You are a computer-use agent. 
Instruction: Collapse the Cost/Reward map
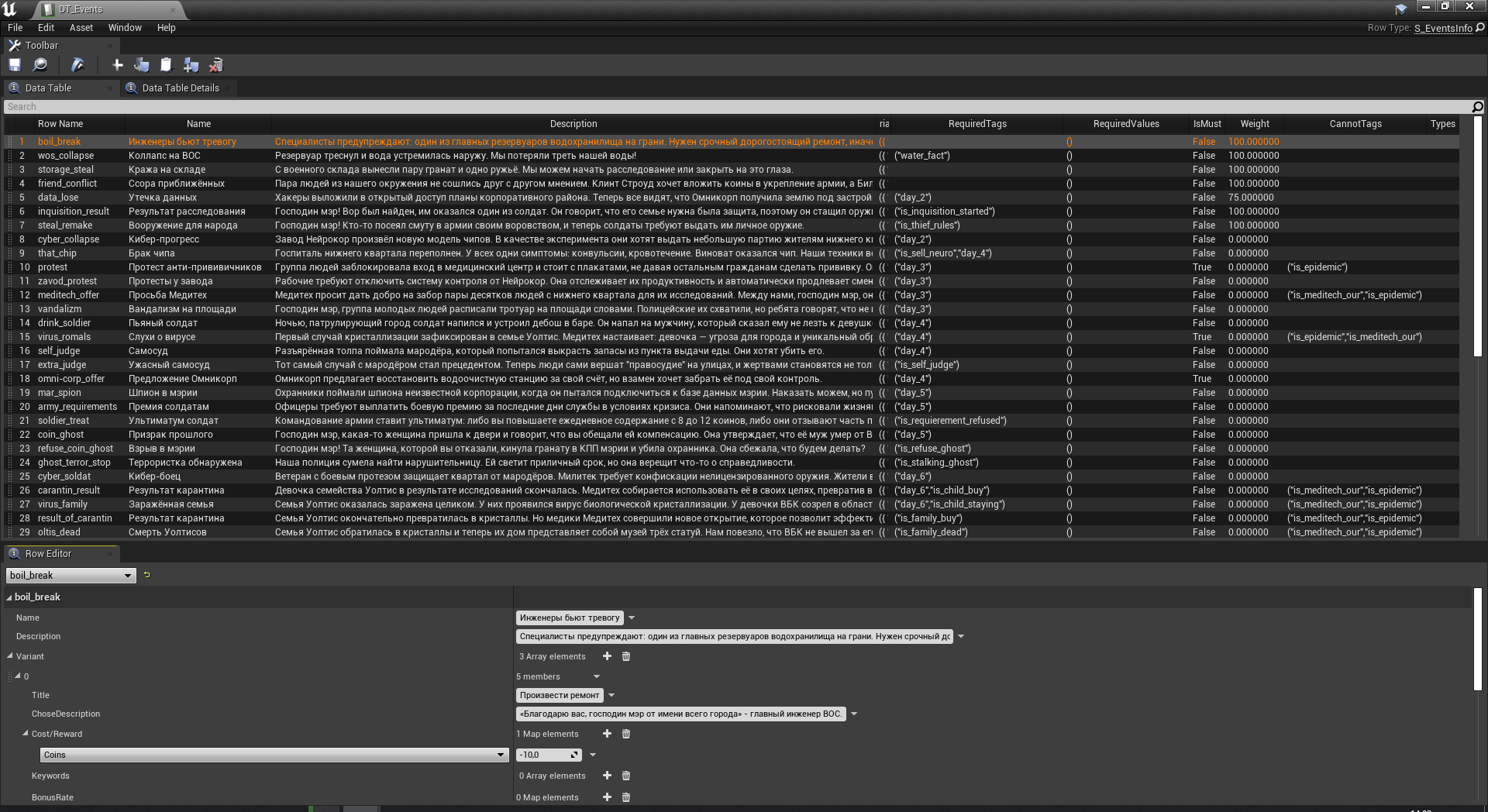26,734
